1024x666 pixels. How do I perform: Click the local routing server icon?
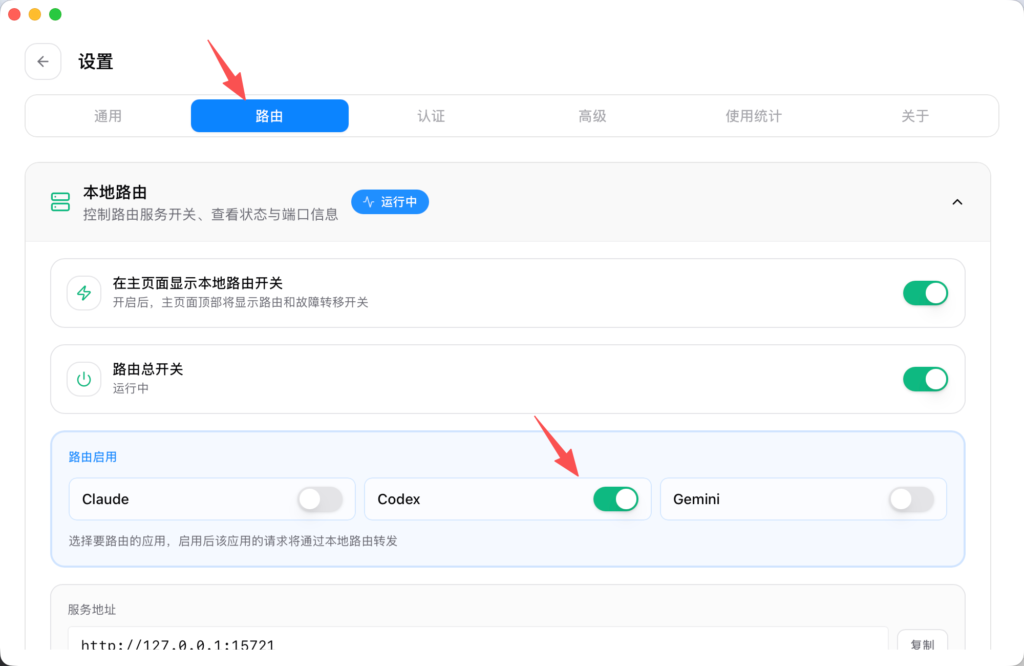(60, 202)
